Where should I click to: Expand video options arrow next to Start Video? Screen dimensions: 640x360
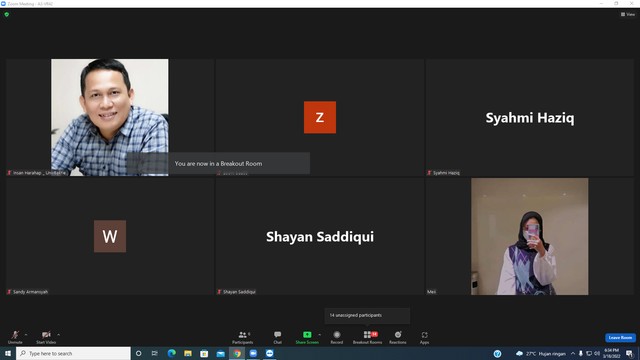click(x=59, y=335)
